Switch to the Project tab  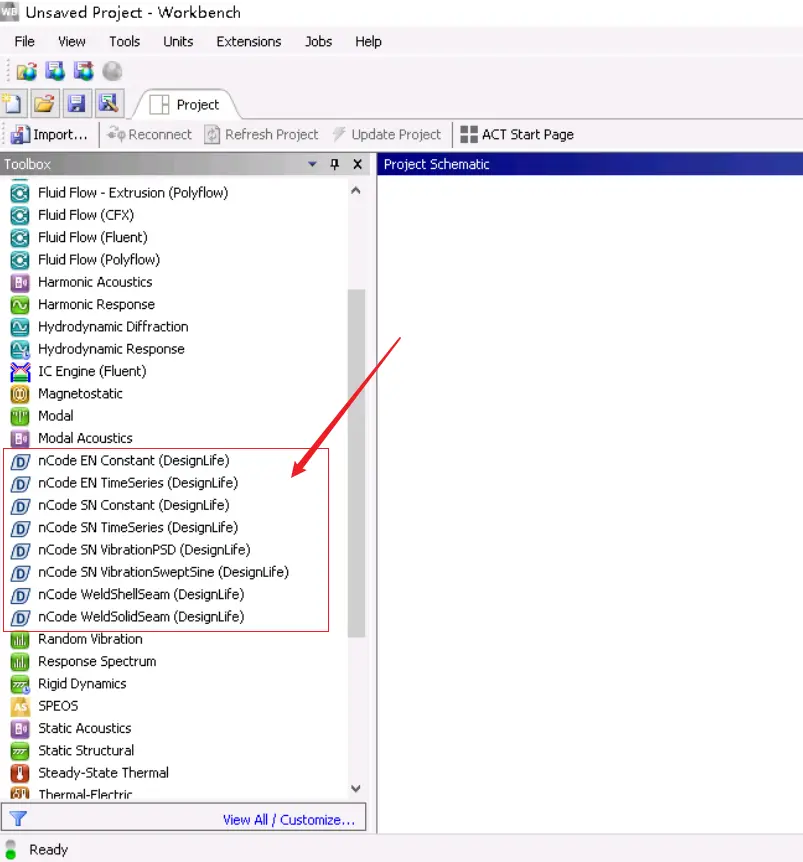coord(187,104)
